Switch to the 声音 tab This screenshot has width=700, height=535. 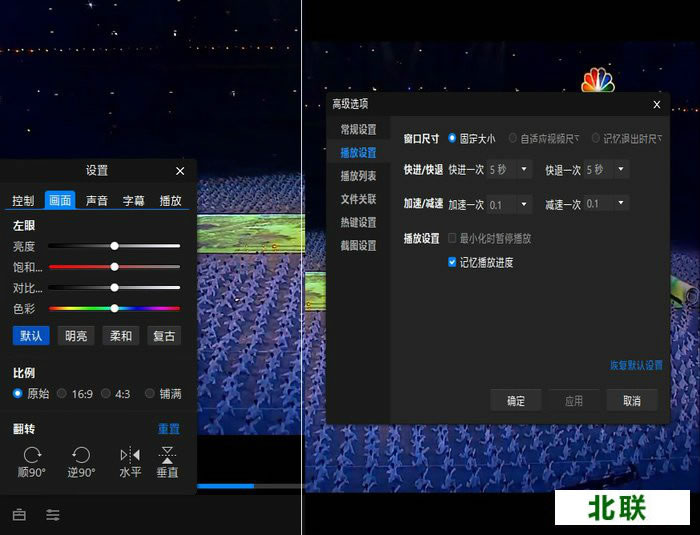click(97, 200)
